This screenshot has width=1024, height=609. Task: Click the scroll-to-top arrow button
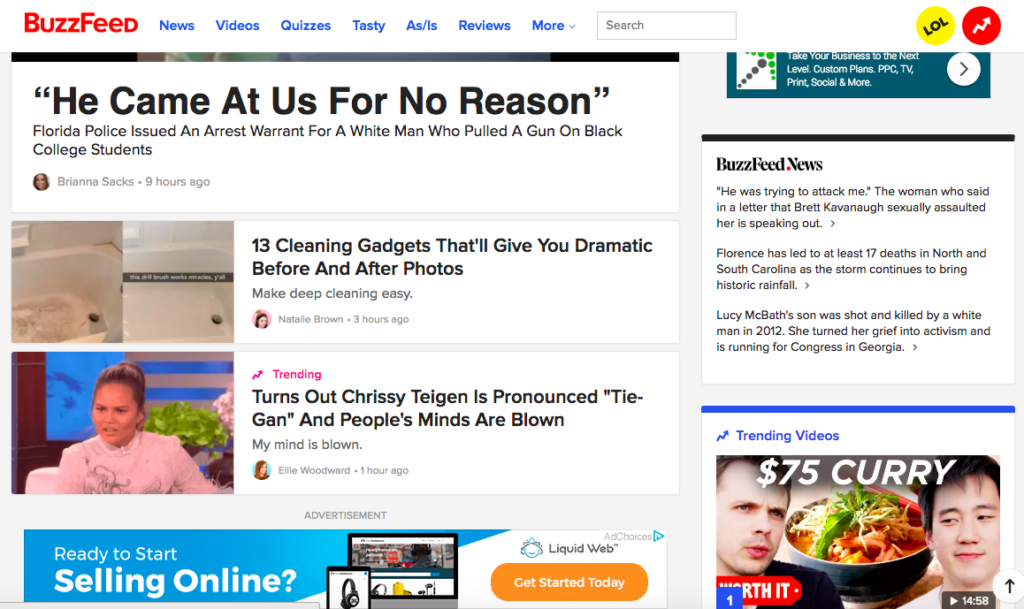(x=1009, y=586)
